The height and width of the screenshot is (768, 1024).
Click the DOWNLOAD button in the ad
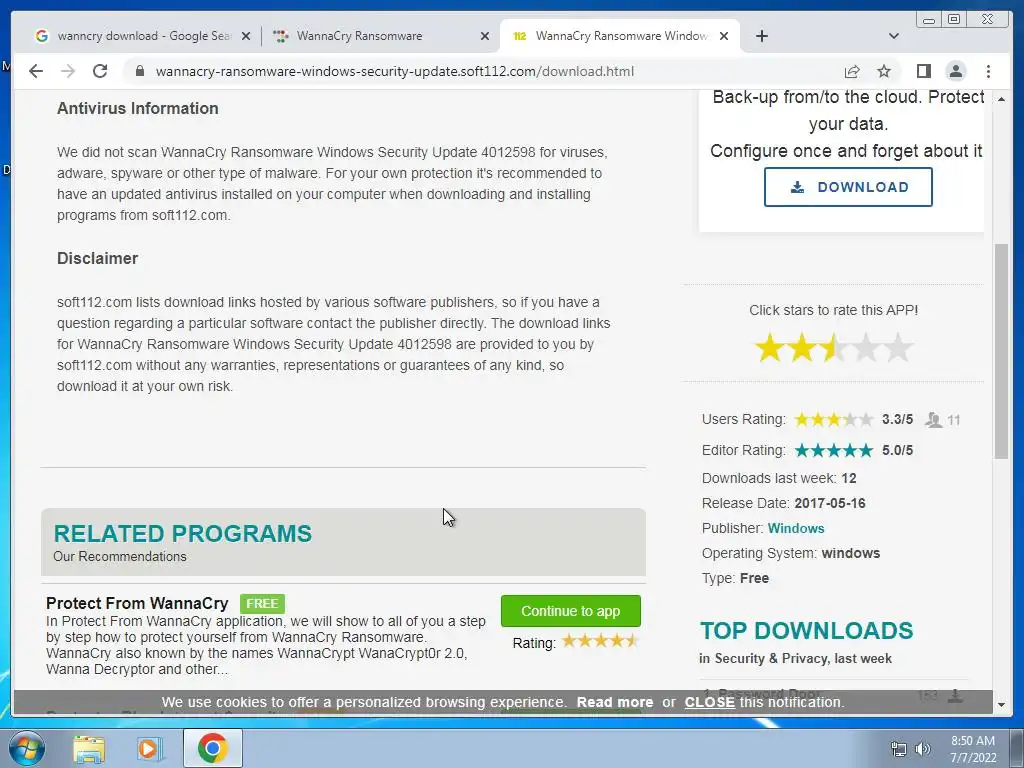coord(848,187)
